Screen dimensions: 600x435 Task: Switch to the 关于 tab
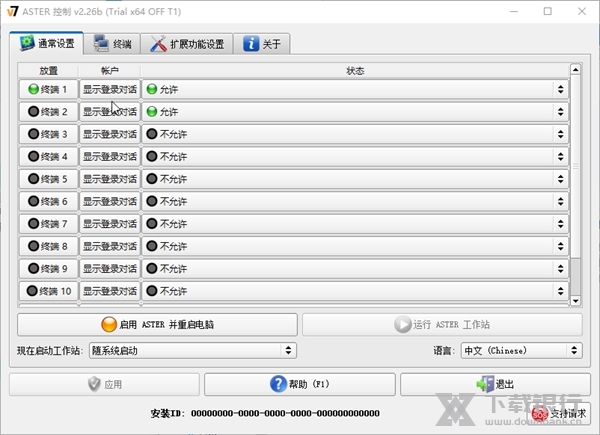(262, 44)
